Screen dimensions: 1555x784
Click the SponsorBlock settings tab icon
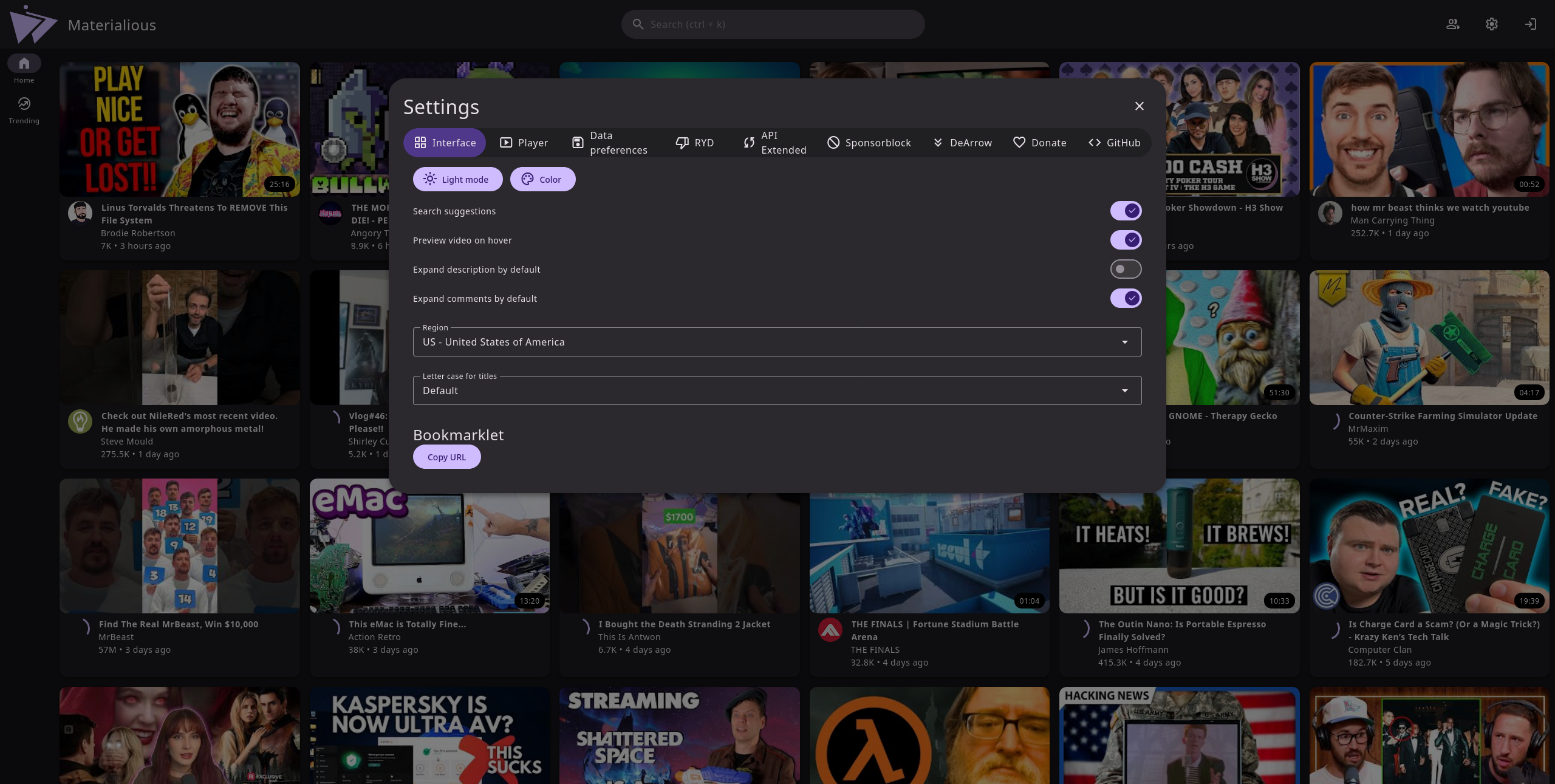833,143
